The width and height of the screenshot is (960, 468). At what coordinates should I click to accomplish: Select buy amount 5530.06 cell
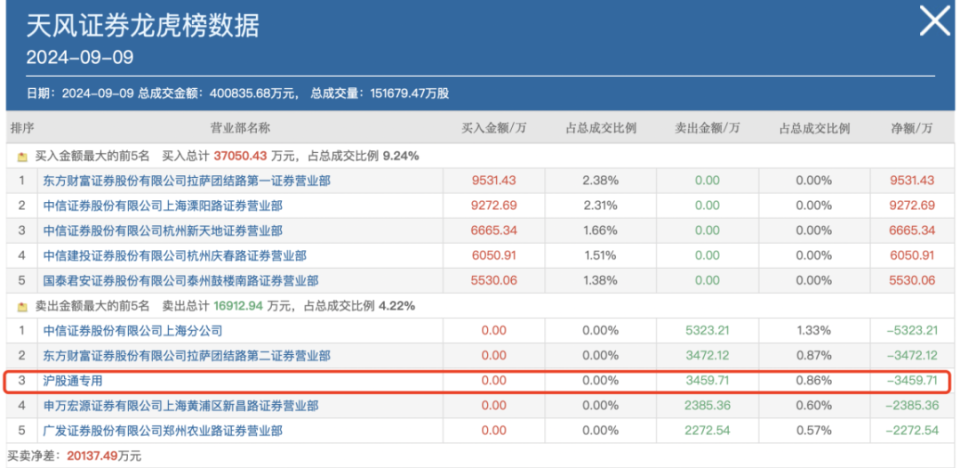[x=493, y=281]
